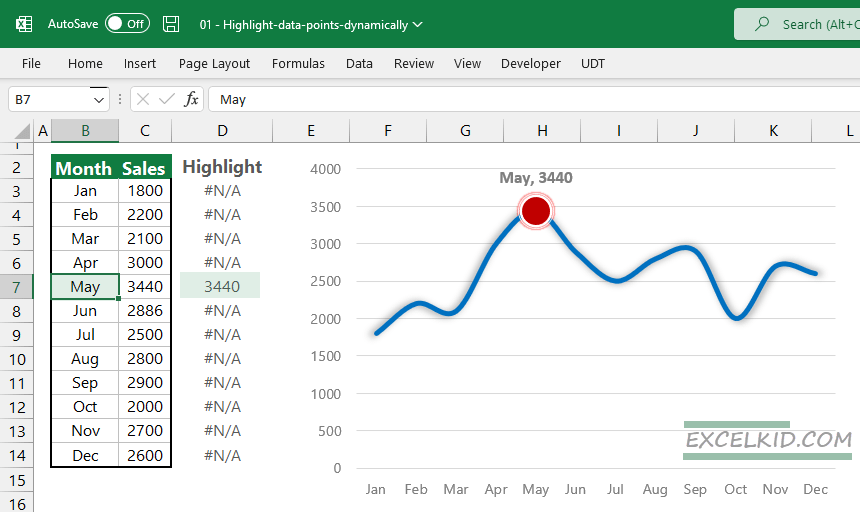
Task: Click the Cancel X icon in formula bar
Action: 143,99
